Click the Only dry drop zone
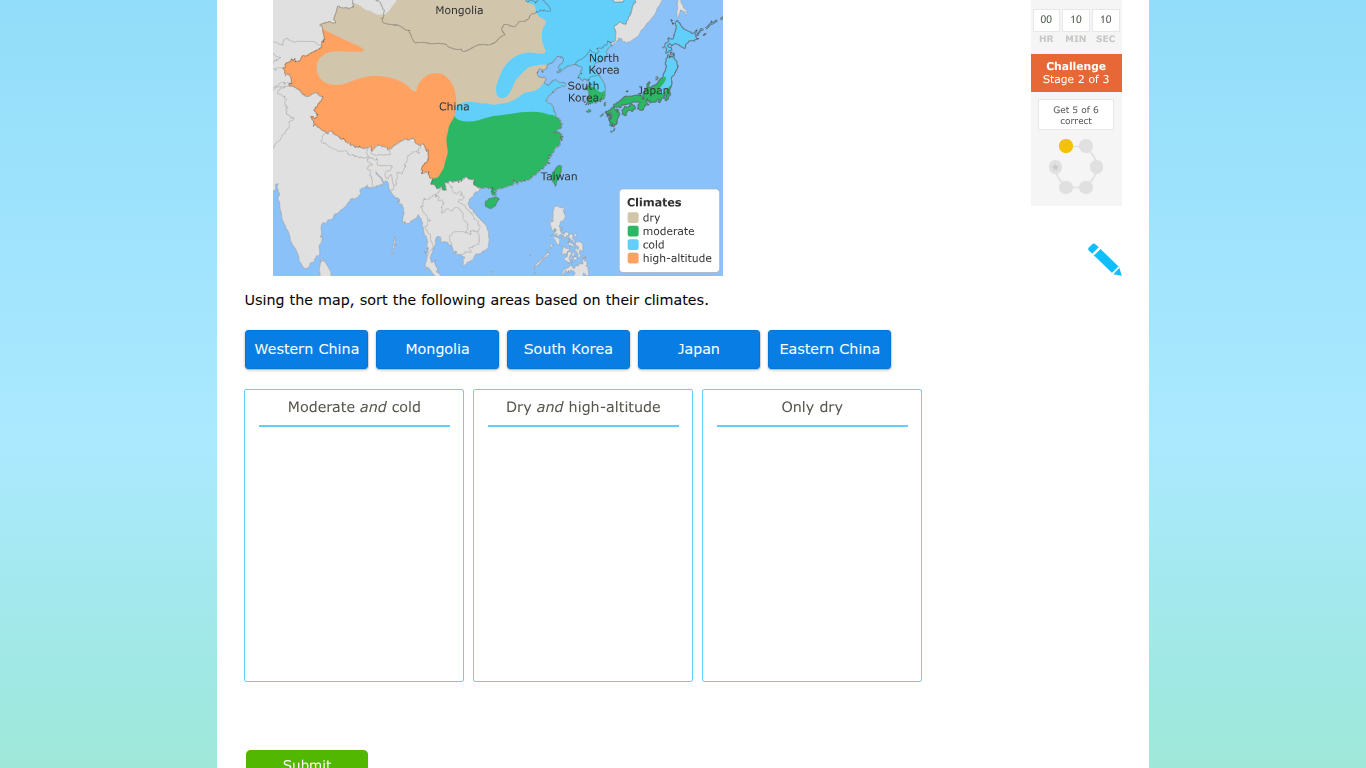 [x=811, y=535]
